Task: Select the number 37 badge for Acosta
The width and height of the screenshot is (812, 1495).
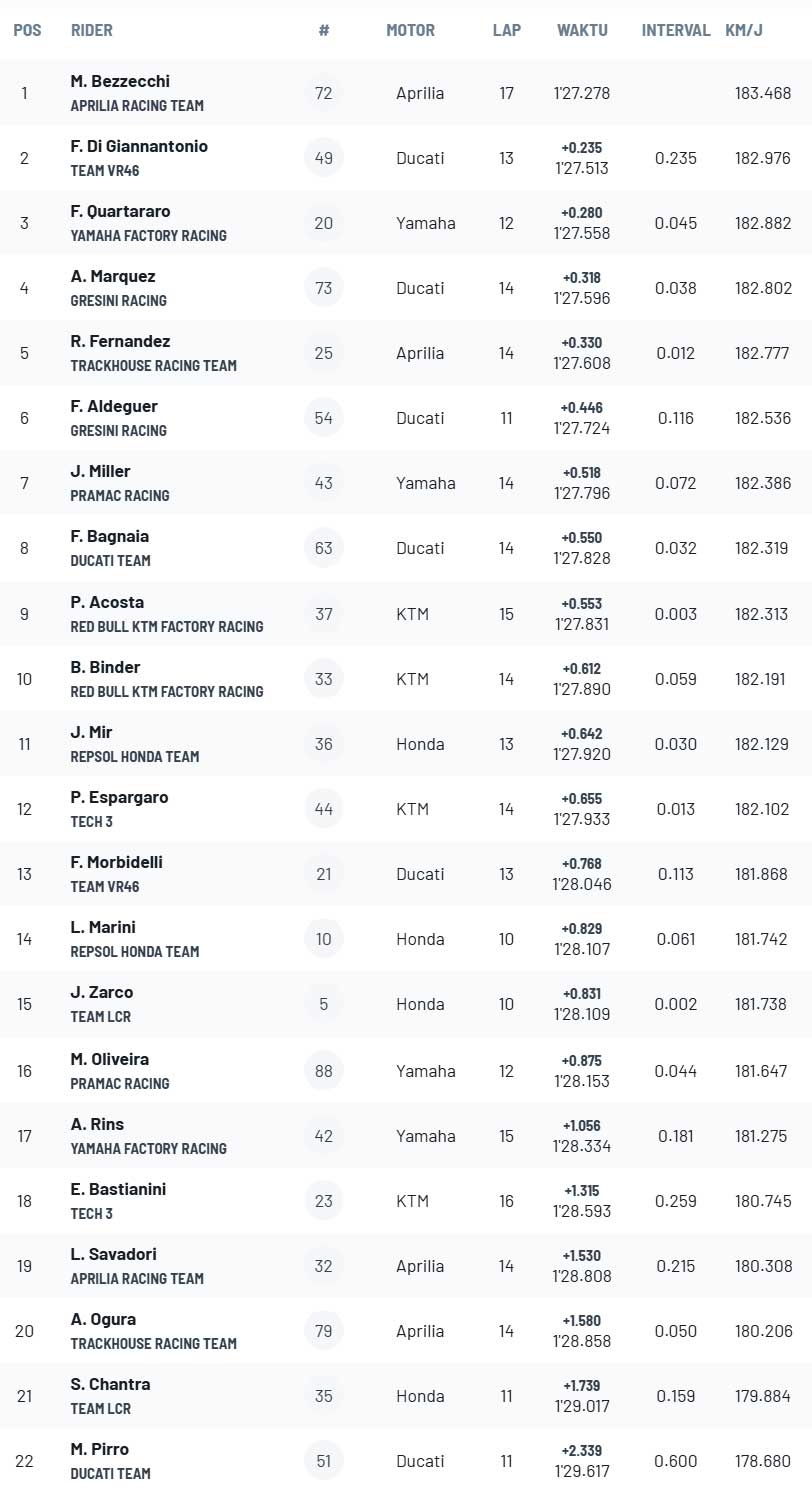Action: pyautogui.click(x=323, y=614)
